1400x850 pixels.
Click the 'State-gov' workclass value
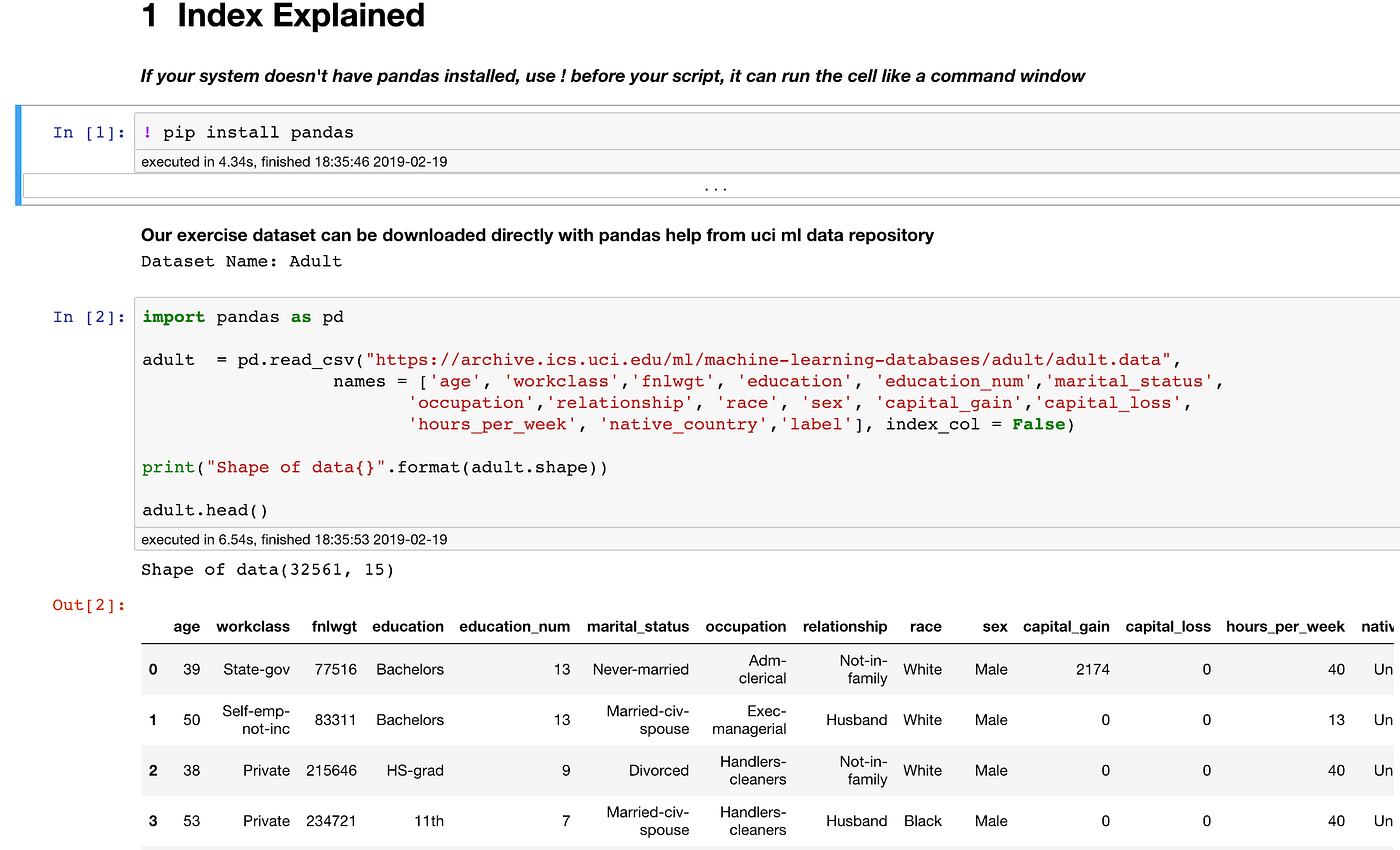pos(256,669)
